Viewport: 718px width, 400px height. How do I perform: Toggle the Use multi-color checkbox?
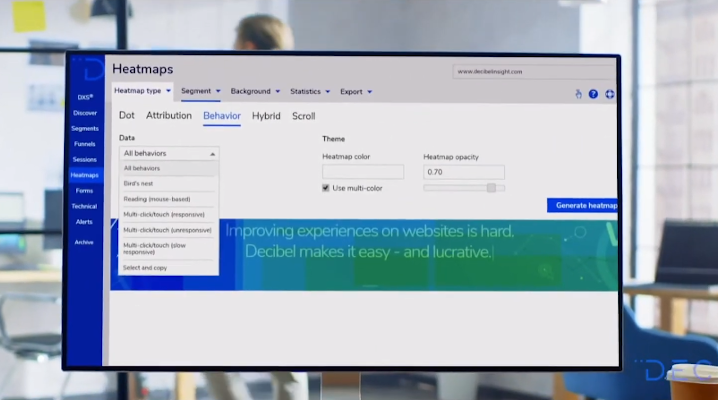(326, 188)
